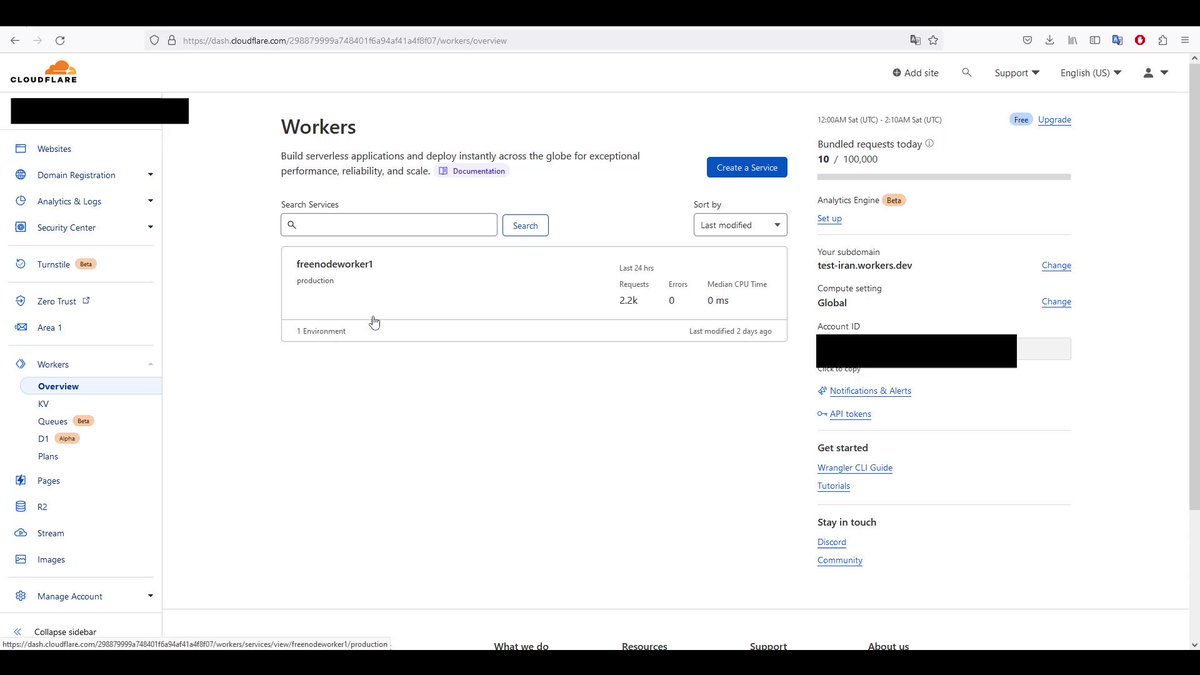Viewport: 1200px width, 675px height.
Task: Click the Cloudflare logo
Action: [x=44, y=71]
